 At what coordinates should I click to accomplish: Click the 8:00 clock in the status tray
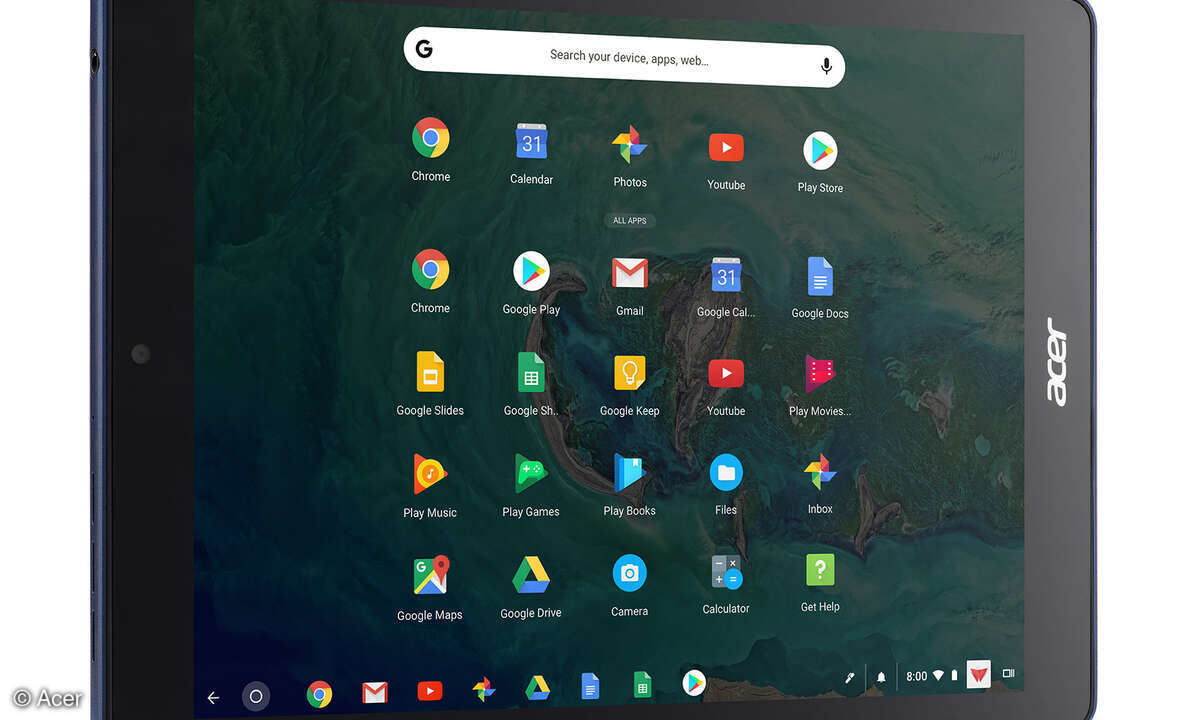click(917, 676)
